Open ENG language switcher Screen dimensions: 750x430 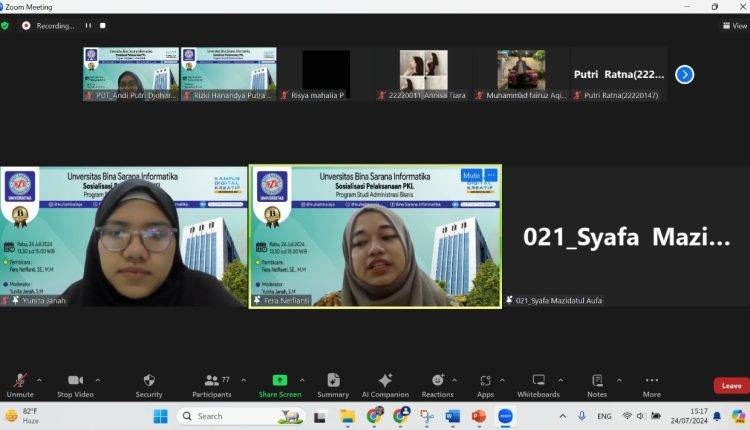(604, 417)
